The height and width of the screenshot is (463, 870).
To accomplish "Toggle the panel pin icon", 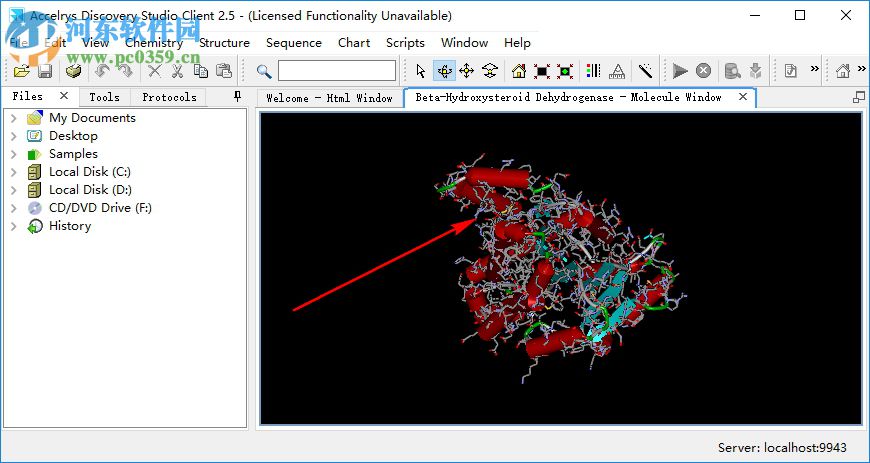I will [x=237, y=97].
